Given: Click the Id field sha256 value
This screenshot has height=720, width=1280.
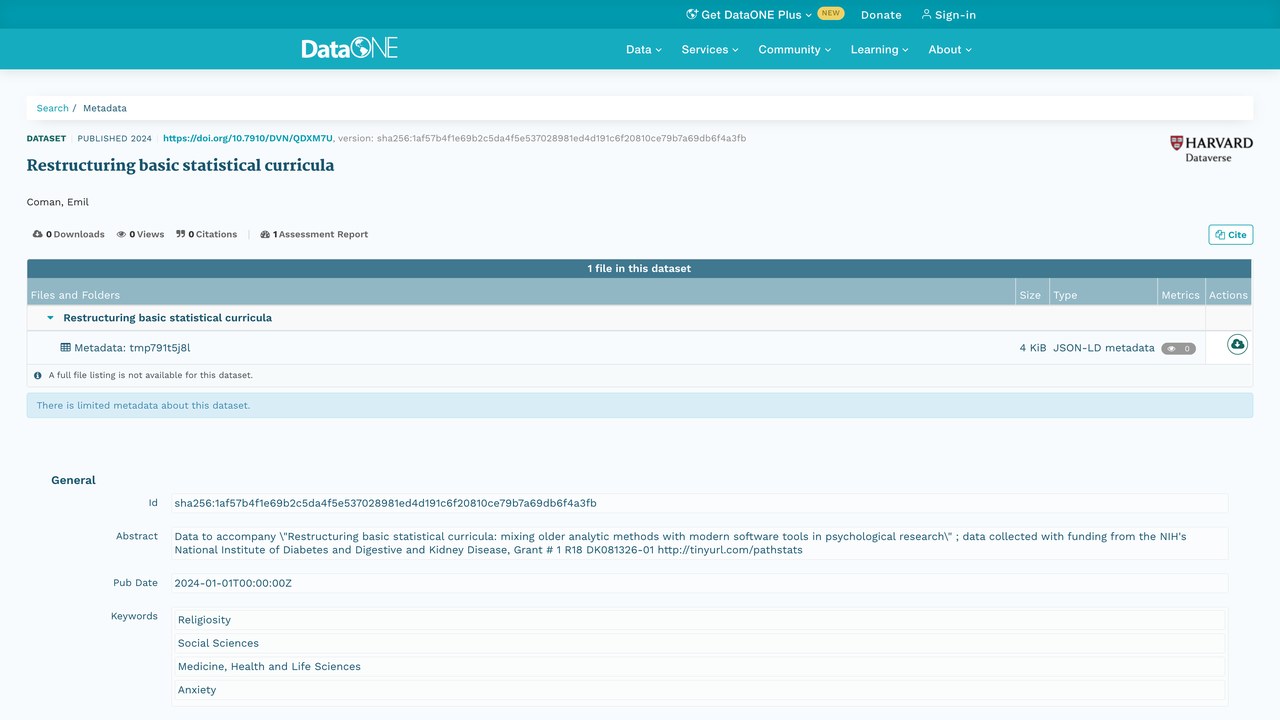Looking at the screenshot, I should click(x=385, y=503).
